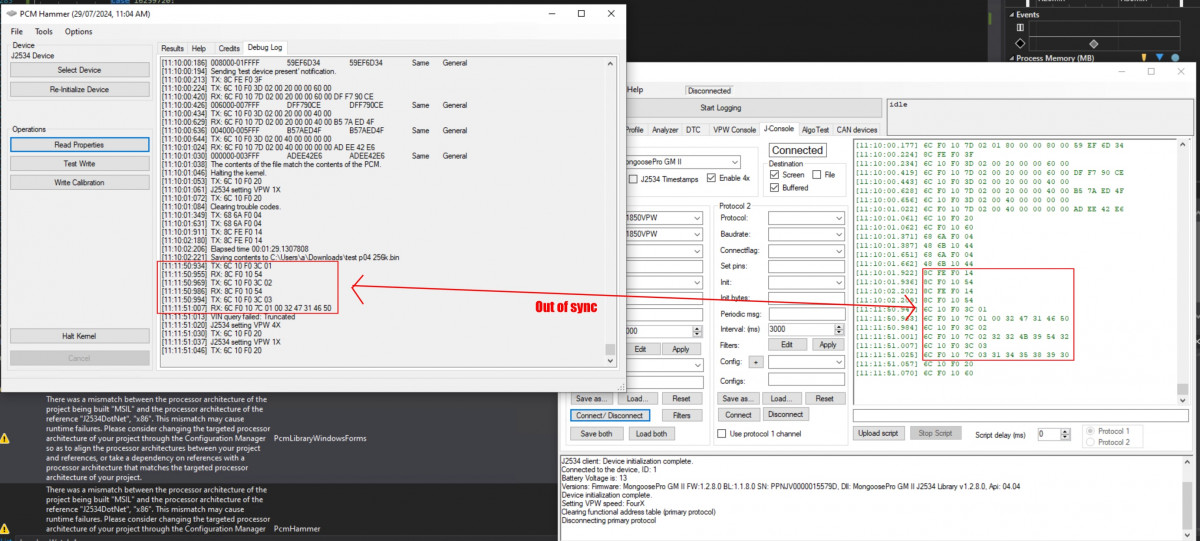Open the Tools menu in PCM Hammer

tap(44, 32)
